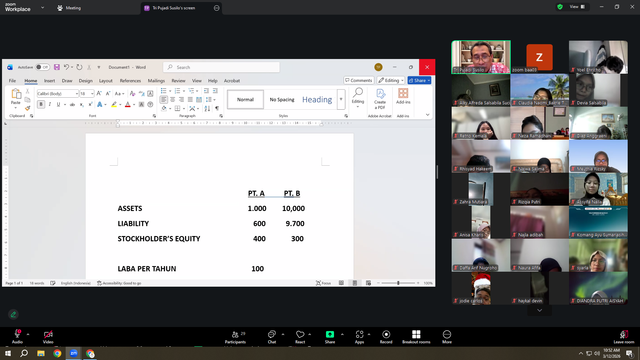Apply superscript formatting
The height and width of the screenshot is (360, 640).
pyautogui.click(x=90, y=105)
